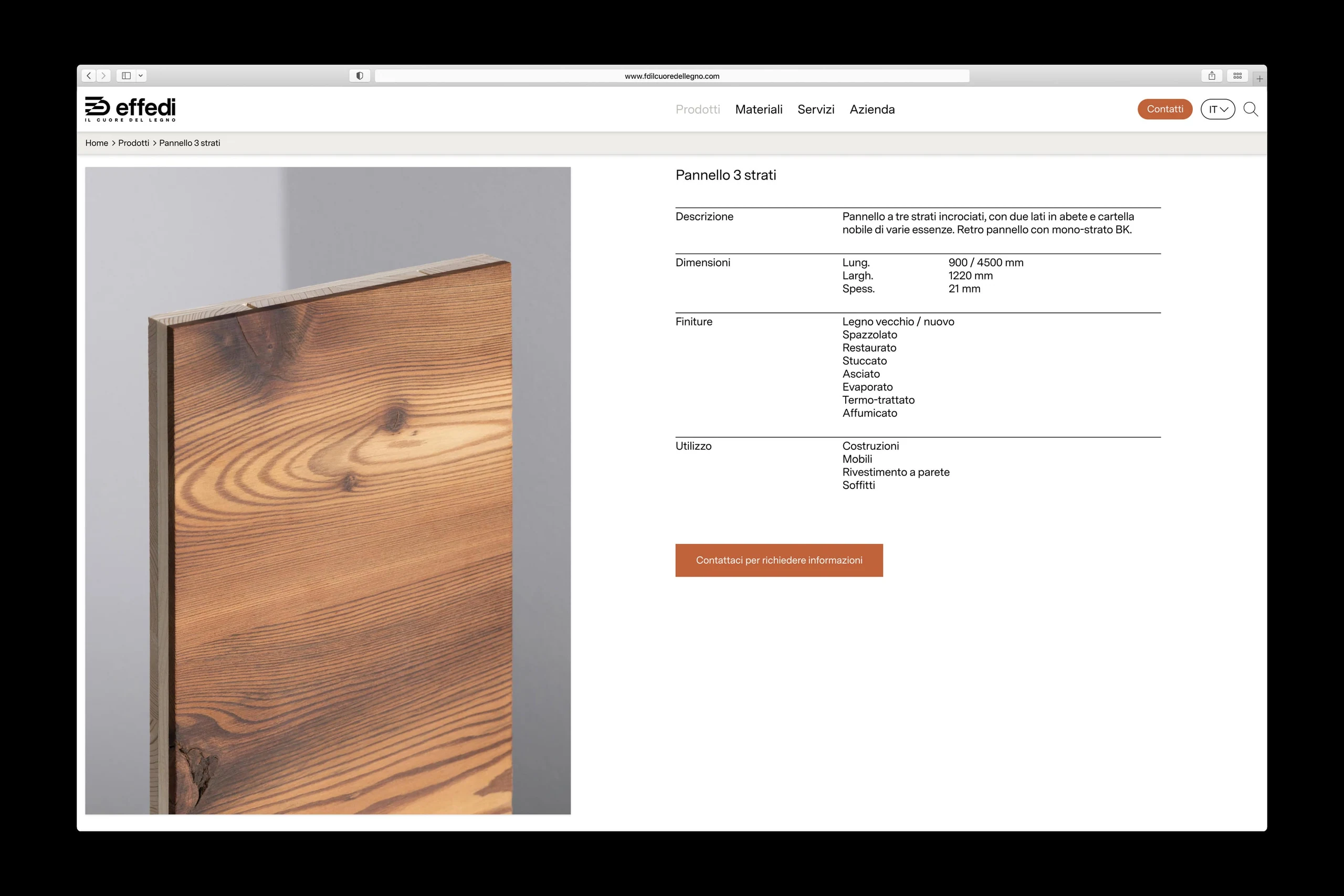Click the Descrizione label
The image size is (1344, 896).
(x=704, y=217)
